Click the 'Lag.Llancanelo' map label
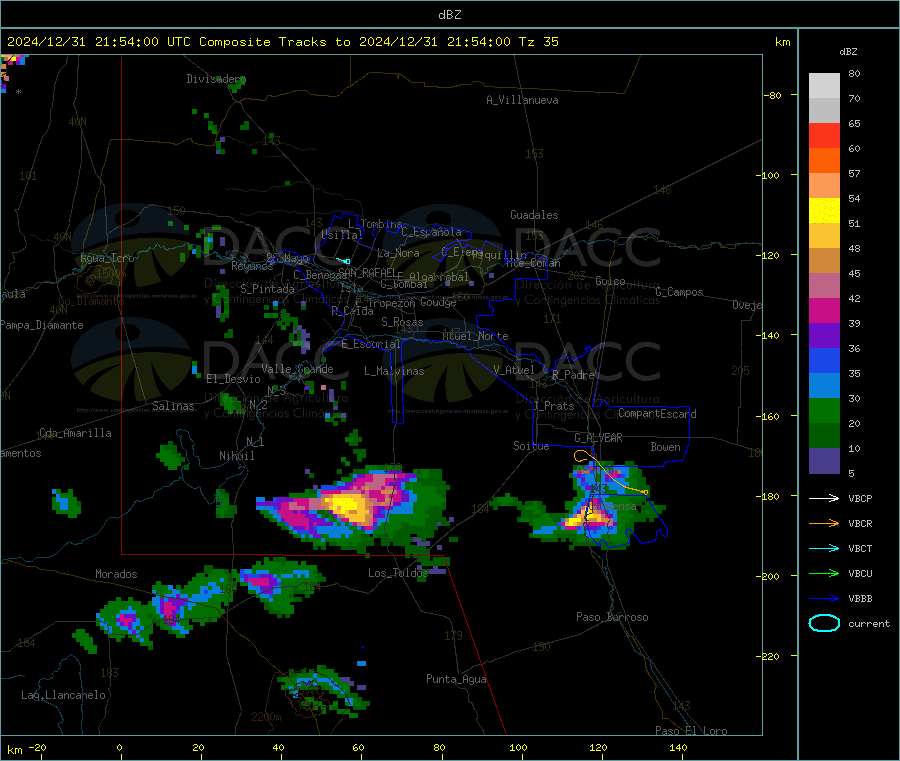This screenshot has width=900, height=761. [63, 695]
